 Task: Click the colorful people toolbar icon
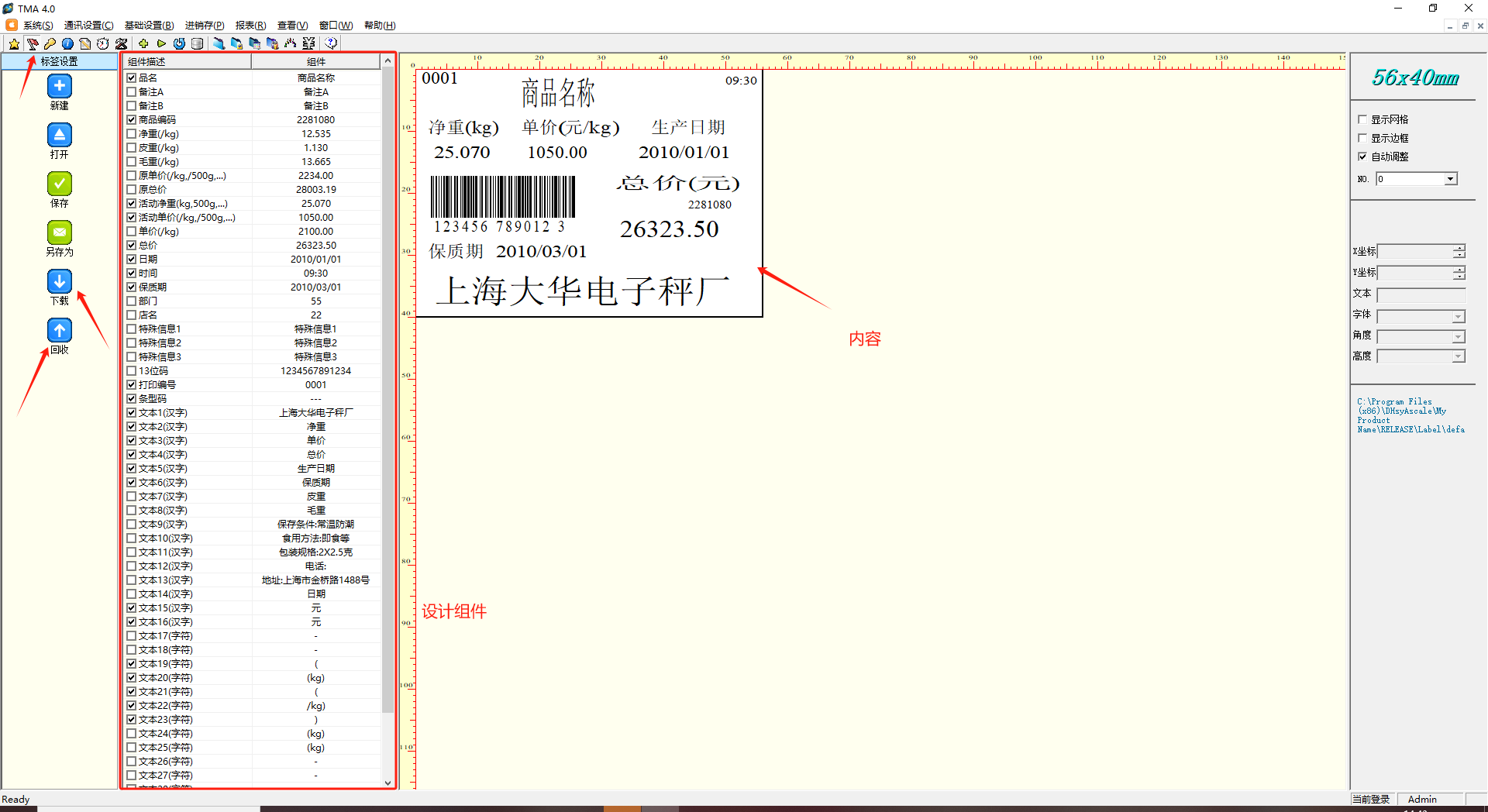(x=290, y=43)
